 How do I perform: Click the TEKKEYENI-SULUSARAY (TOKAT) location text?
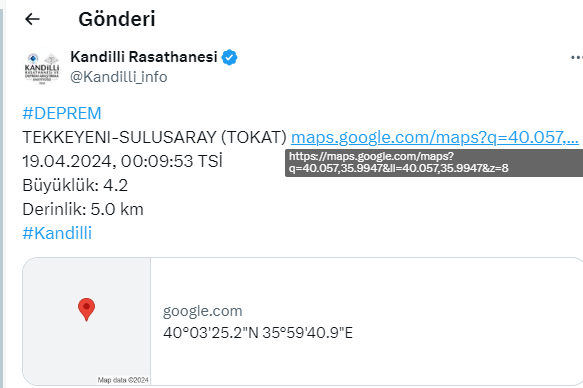(155, 138)
